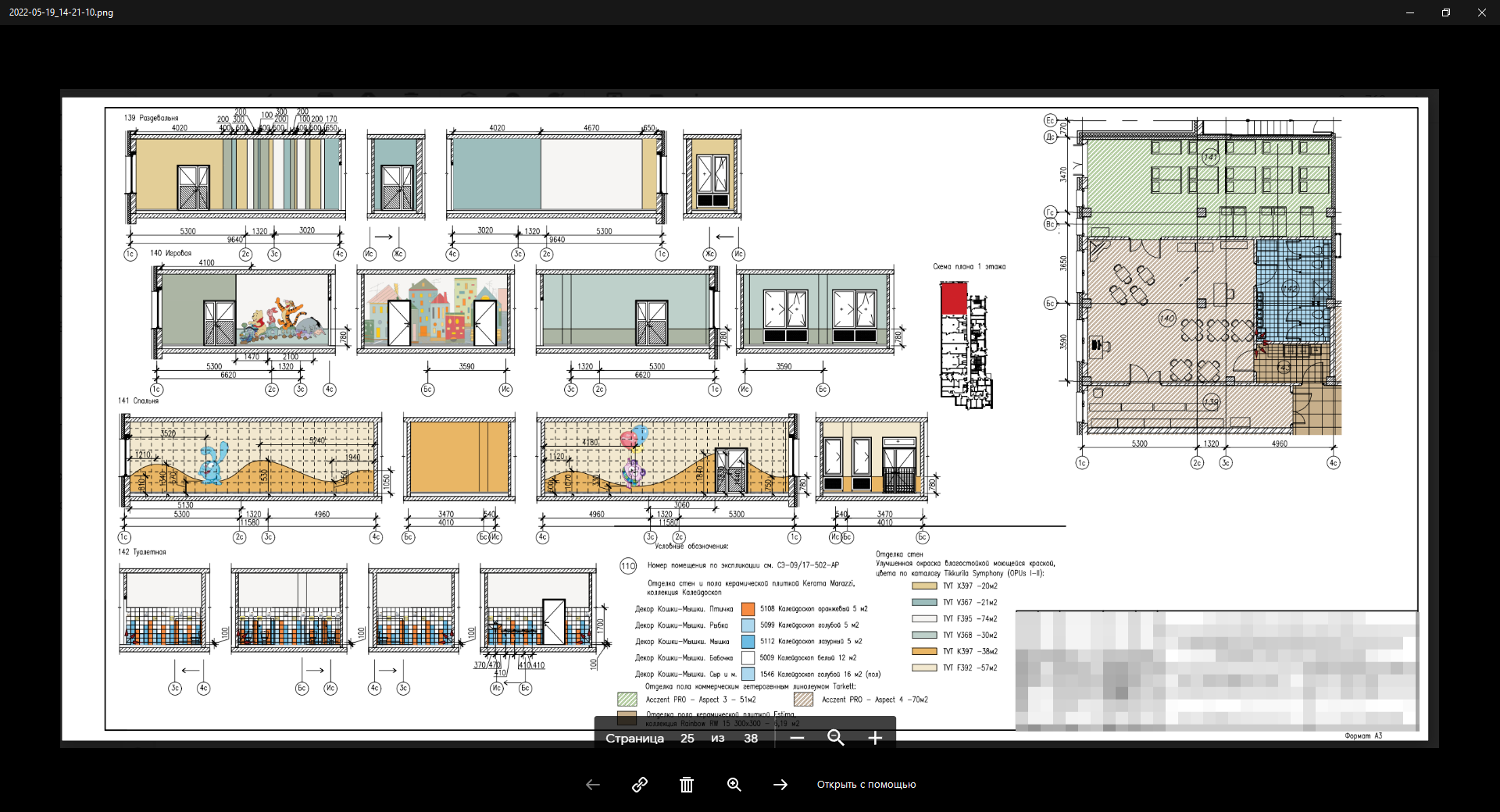Click the beige paint swatch beside TVT X397
This screenshot has height=812, width=1500.
[x=924, y=586]
